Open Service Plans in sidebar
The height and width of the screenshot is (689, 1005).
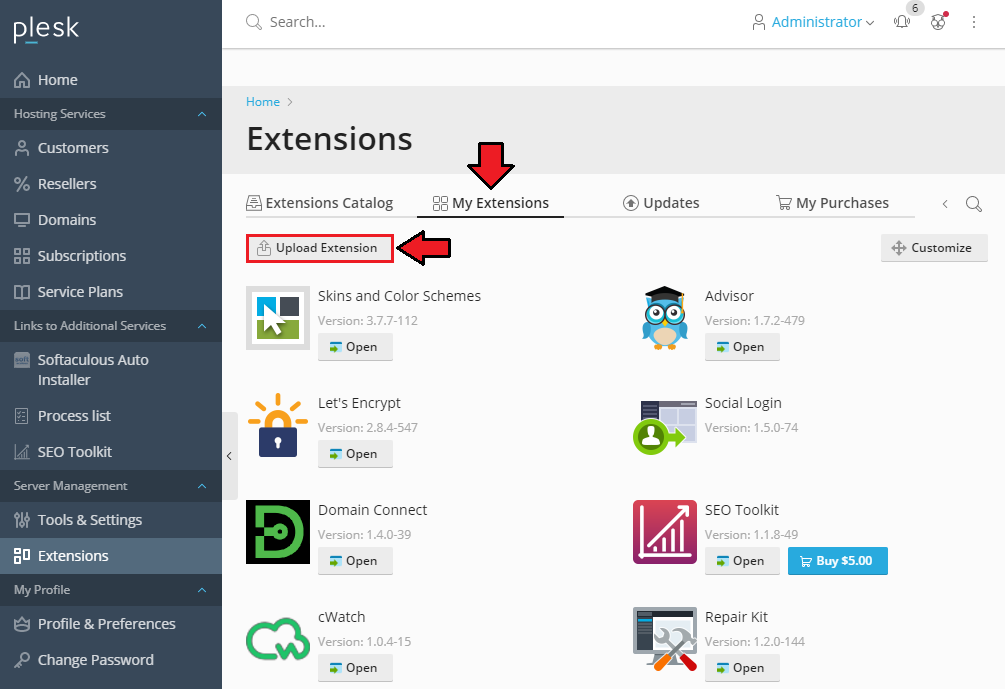(x=111, y=292)
